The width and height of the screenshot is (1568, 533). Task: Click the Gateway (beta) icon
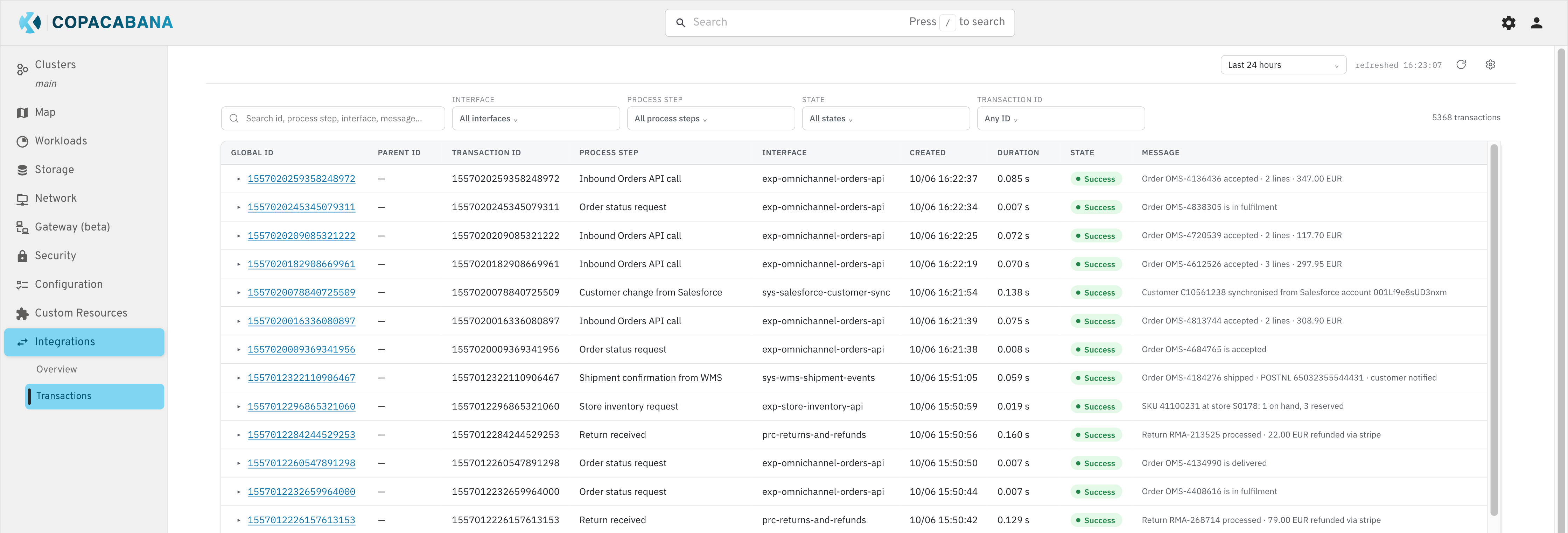click(22, 228)
